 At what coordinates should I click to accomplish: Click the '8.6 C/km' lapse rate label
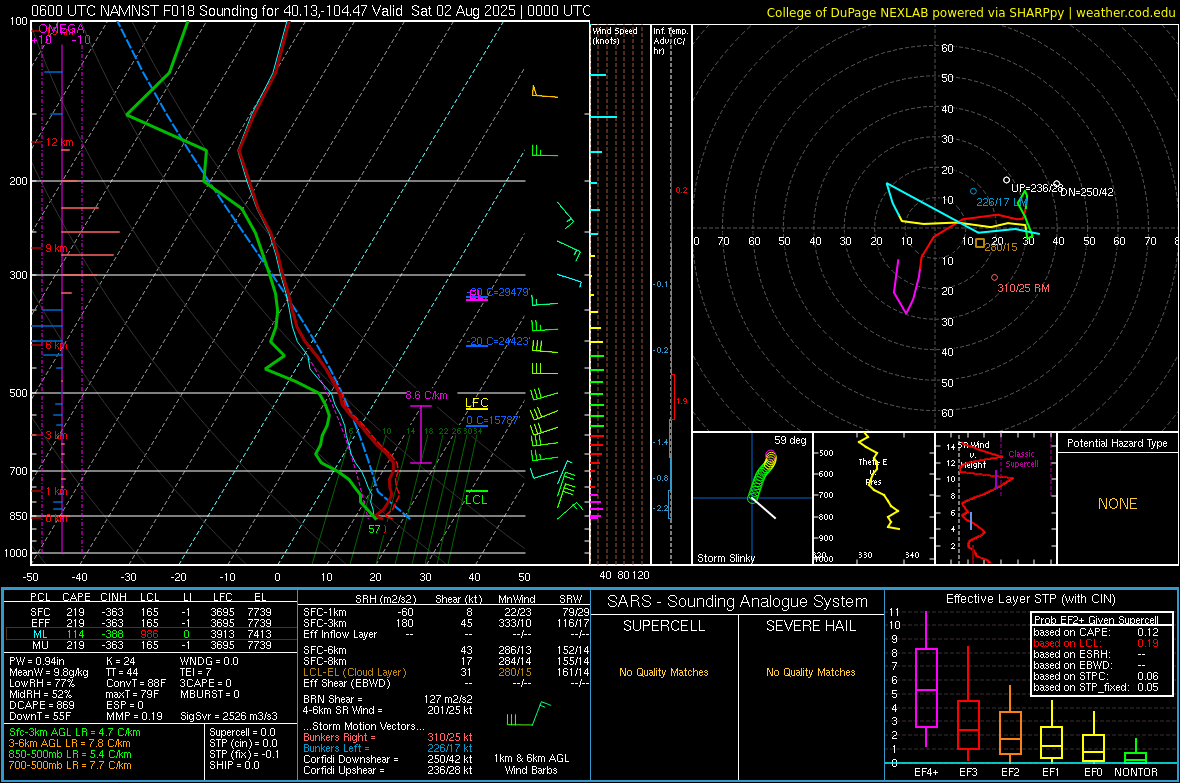coord(426,395)
